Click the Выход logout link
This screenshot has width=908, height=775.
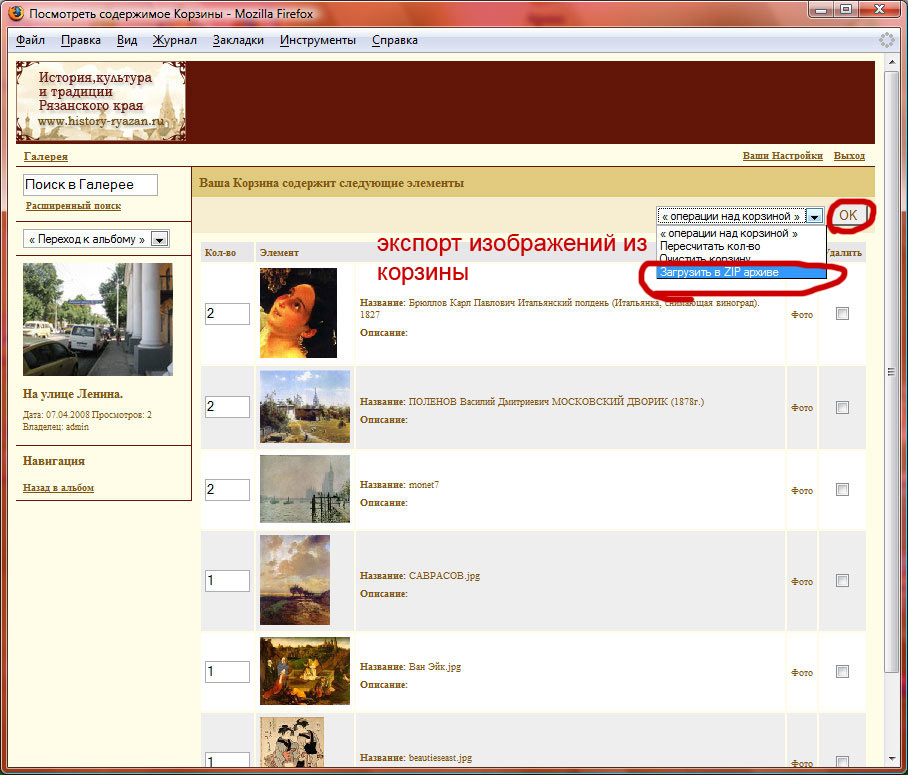(849, 156)
